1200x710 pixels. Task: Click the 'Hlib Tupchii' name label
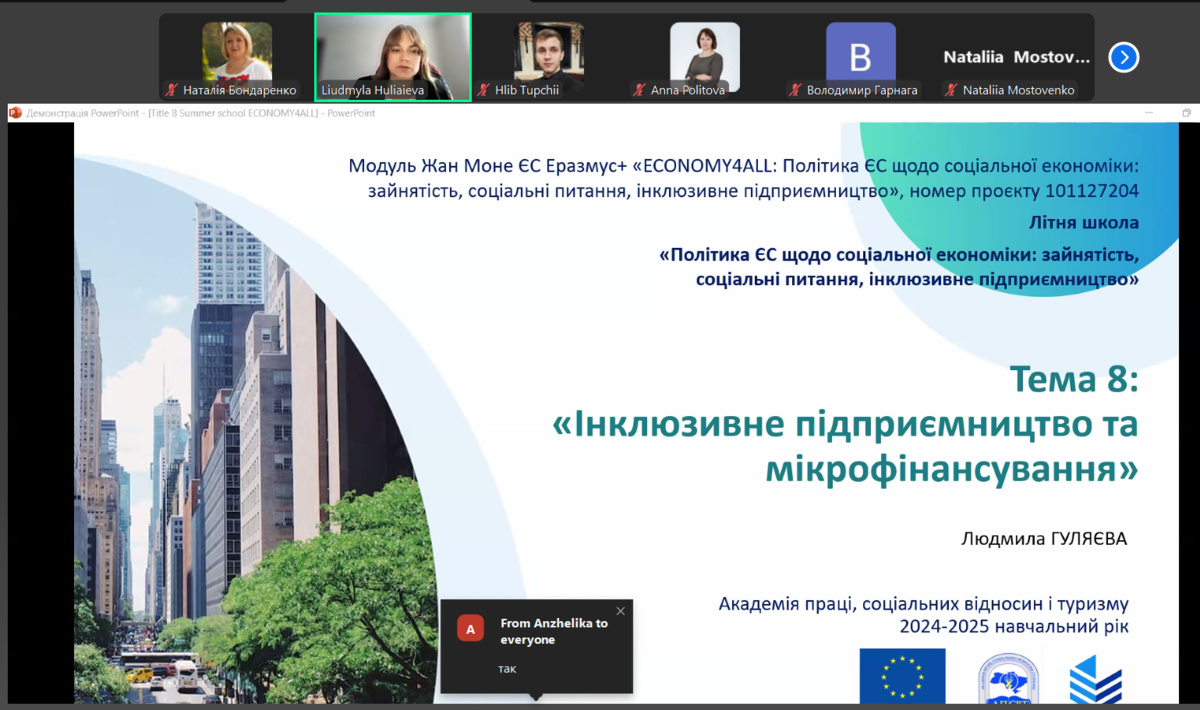[529, 90]
